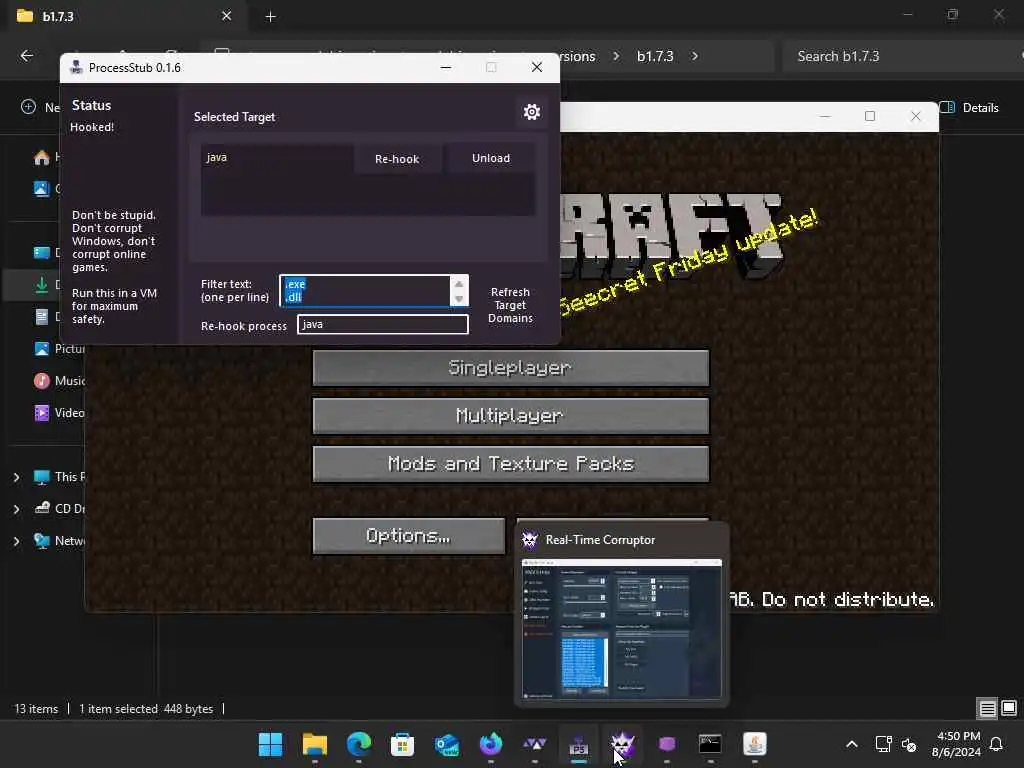Open the purple app taskbar icon

667,744
